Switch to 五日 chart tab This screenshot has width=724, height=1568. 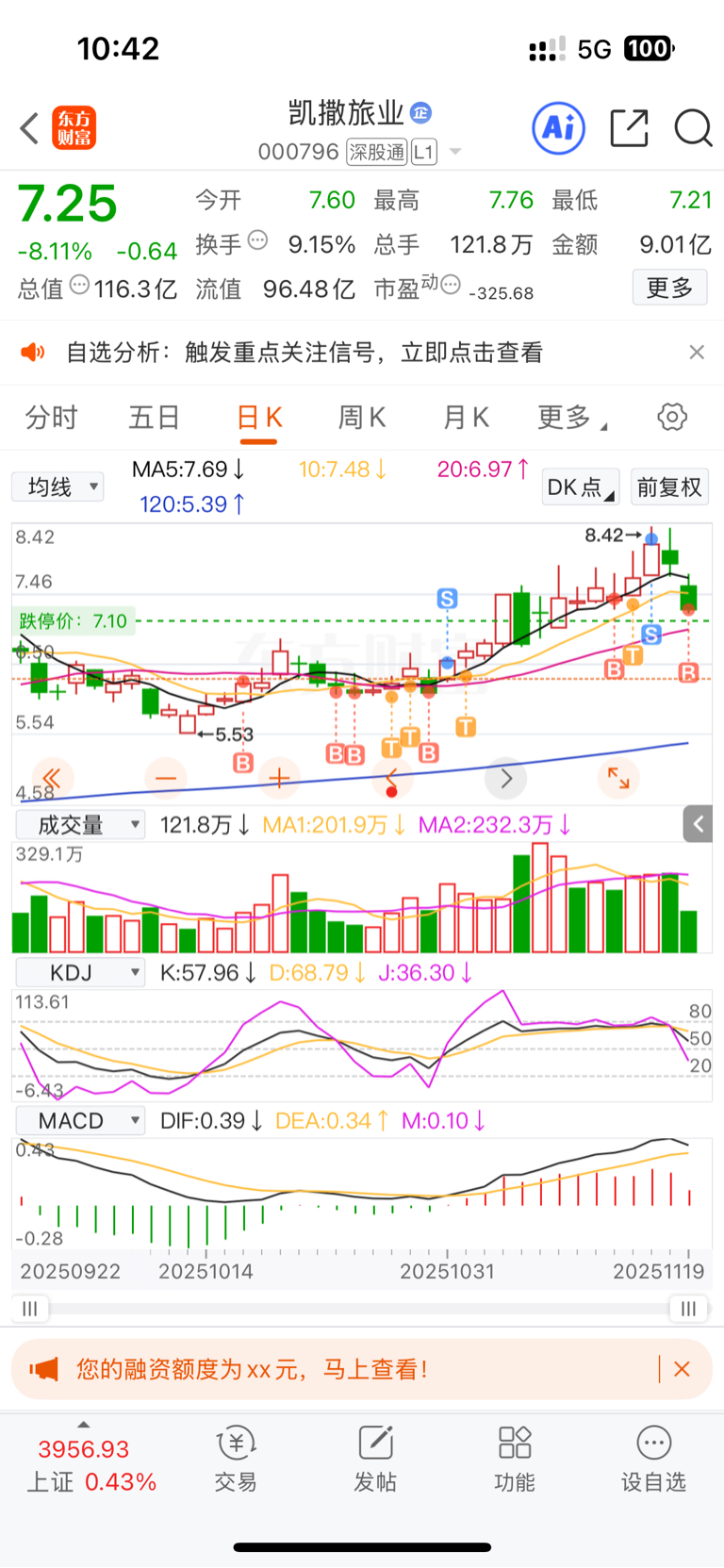pyautogui.click(x=154, y=417)
